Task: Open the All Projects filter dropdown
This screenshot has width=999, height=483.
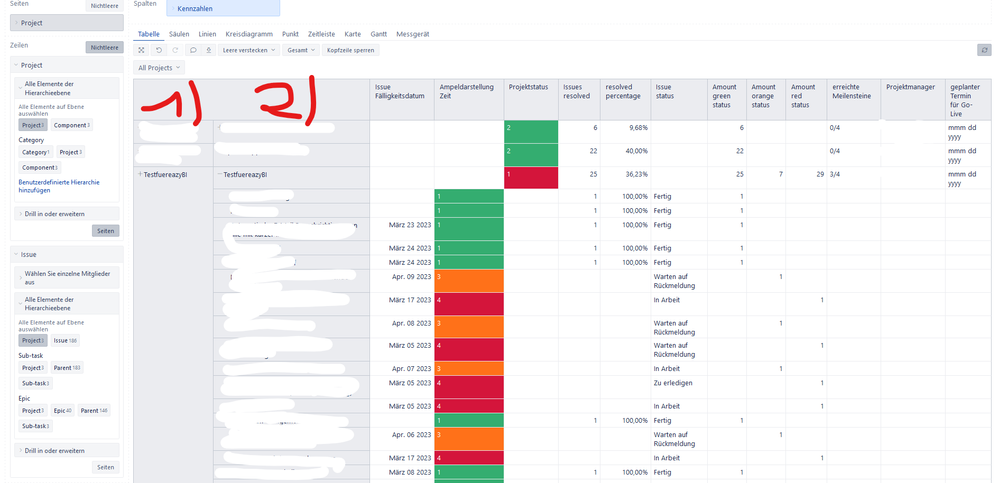Action: coord(159,68)
